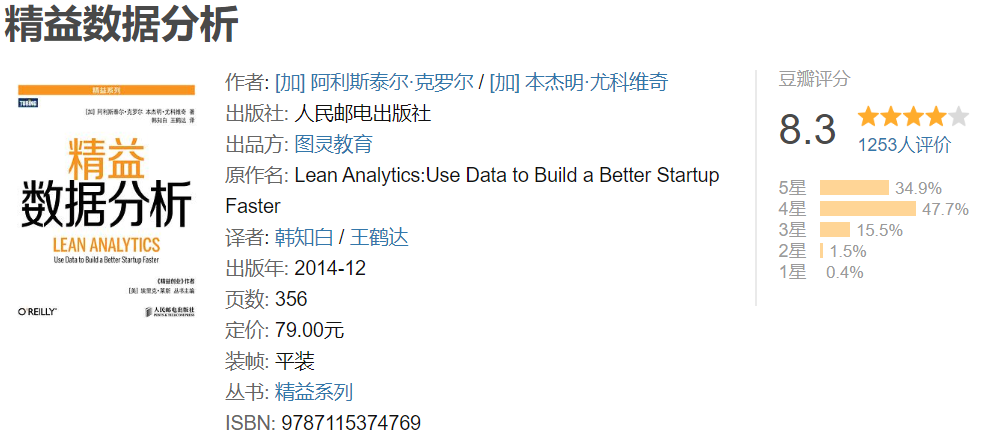Click the 5星 rating bar at 34.9%

(853, 187)
